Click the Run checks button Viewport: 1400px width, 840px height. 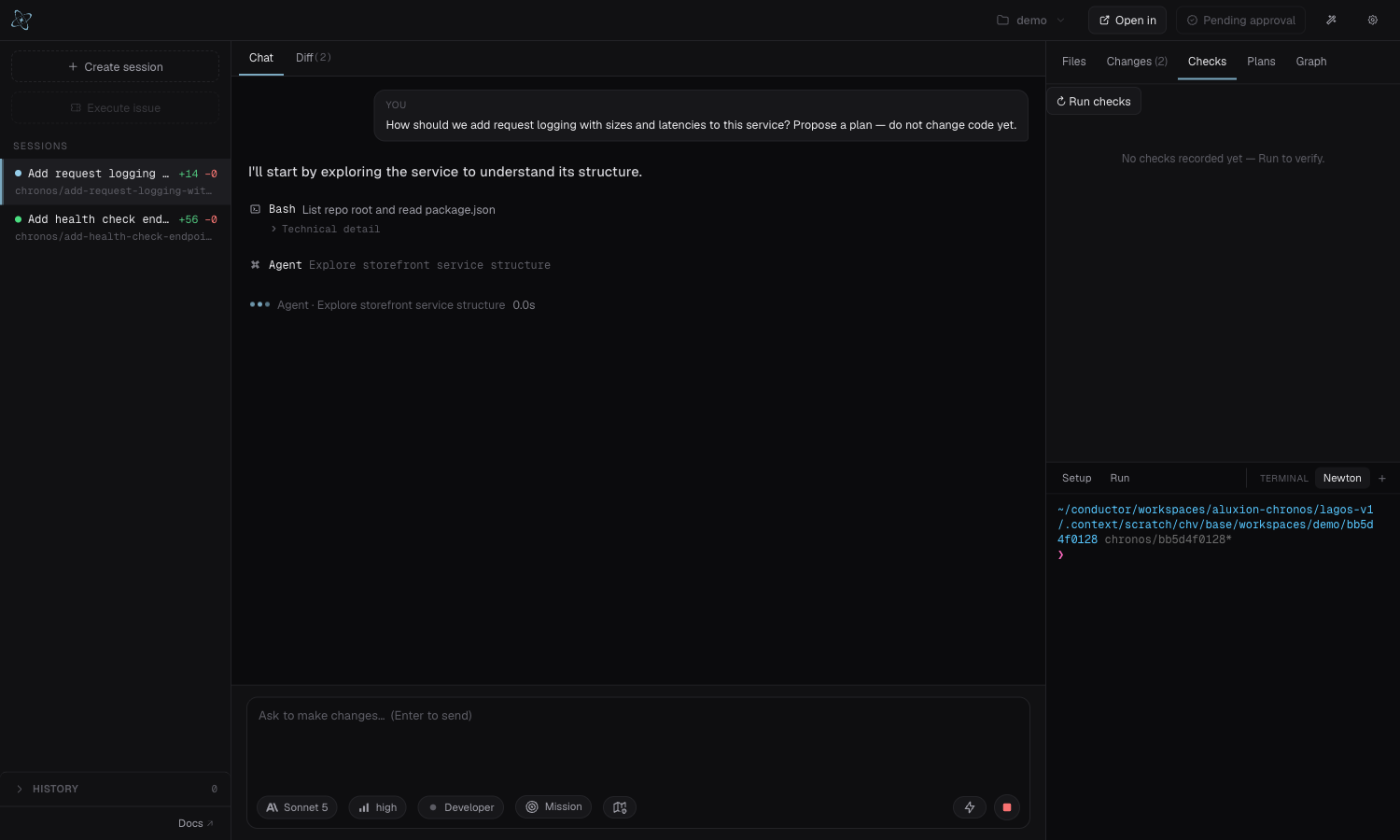(1094, 102)
